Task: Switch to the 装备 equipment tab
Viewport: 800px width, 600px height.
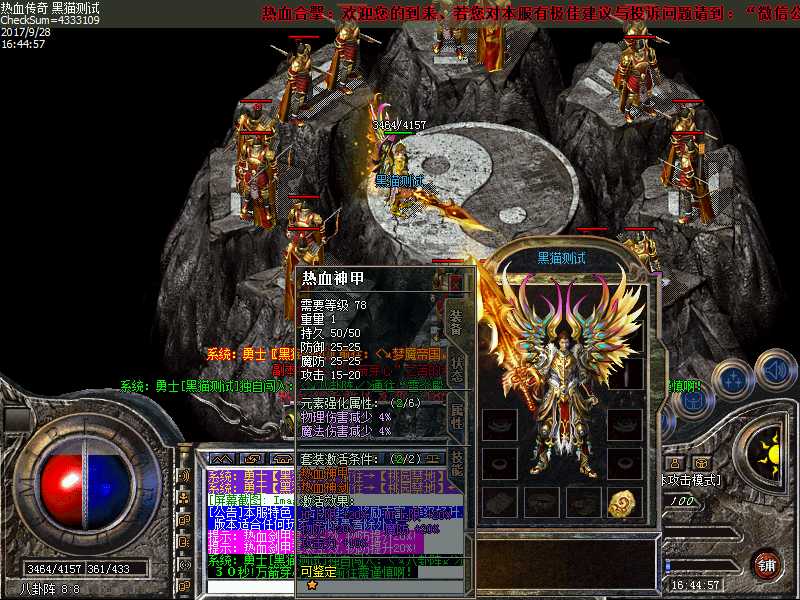Action: point(455,322)
